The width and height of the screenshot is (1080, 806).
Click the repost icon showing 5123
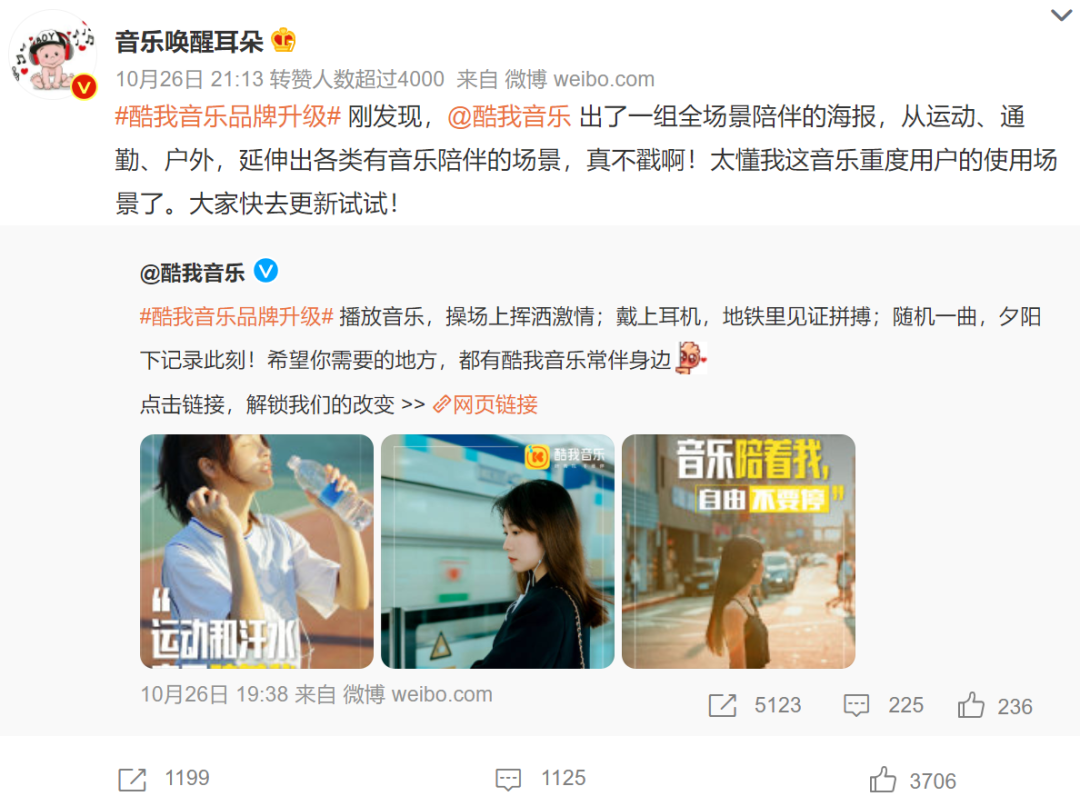click(723, 705)
